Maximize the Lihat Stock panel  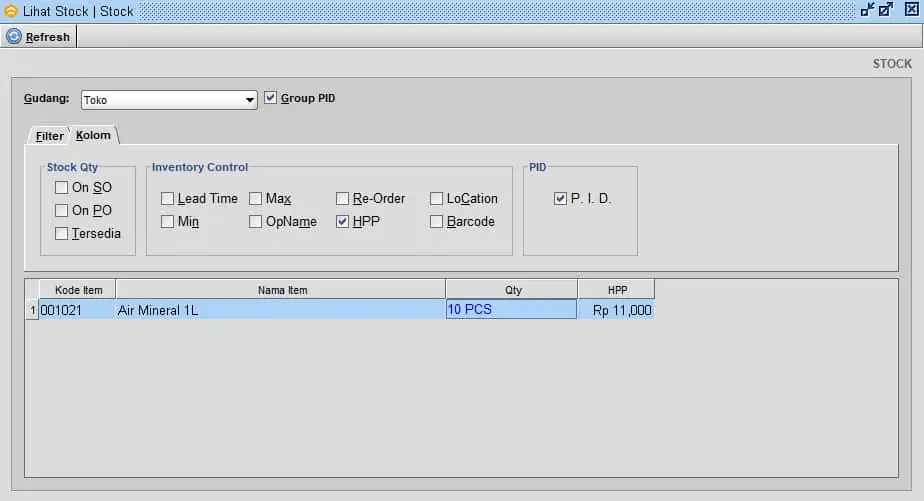tap(886, 10)
